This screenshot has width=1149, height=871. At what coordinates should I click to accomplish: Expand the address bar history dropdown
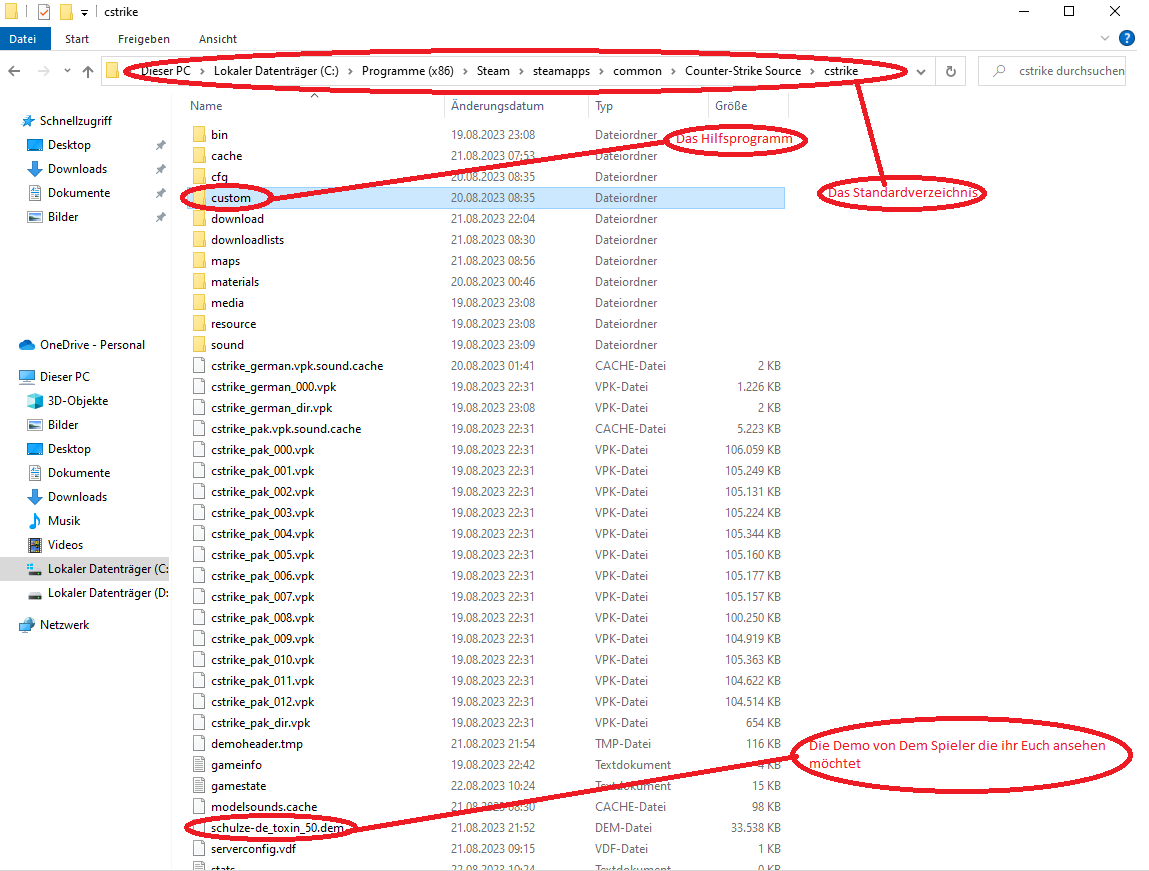[x=920, y=72]
